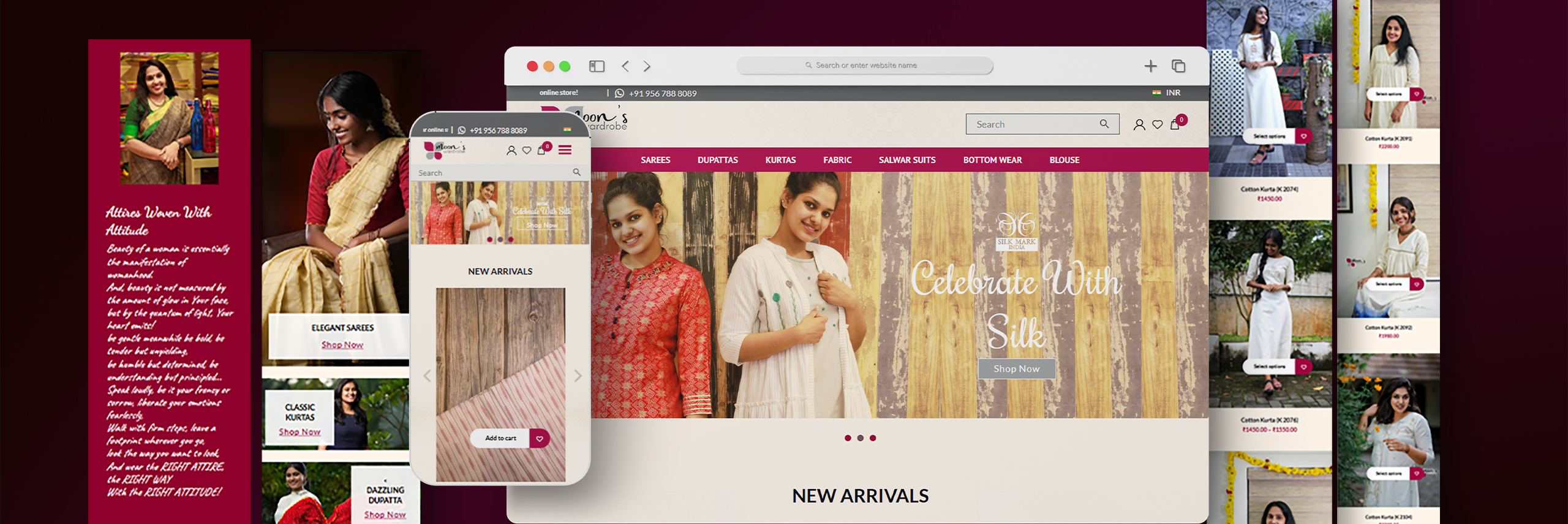Click Shop Now button on silk banner
The width and height of the screenshot is (1568, 524).
(1016, 369)
